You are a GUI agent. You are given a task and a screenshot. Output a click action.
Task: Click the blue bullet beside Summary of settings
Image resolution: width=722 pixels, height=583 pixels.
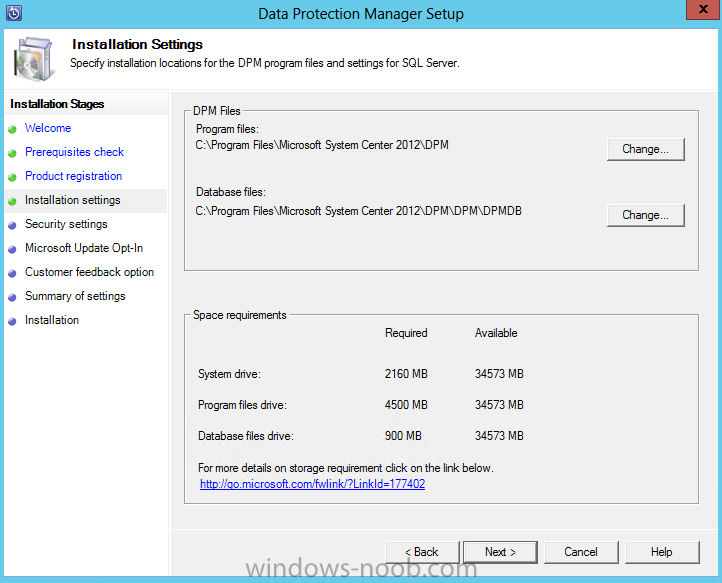coord(12,297)
